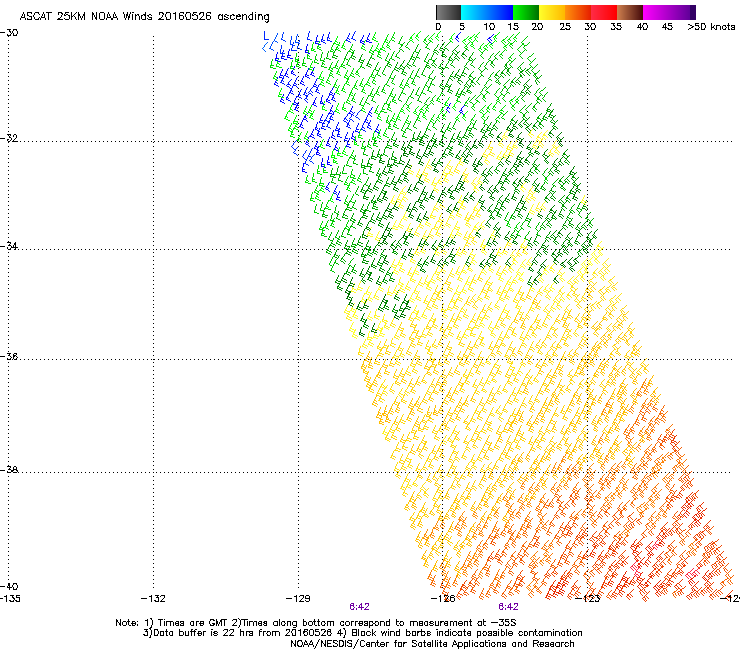This screenshot has width=740, height=650.
Task: Click the ASCAT 25KM NOAA Winds title
Action: point(144,17)
